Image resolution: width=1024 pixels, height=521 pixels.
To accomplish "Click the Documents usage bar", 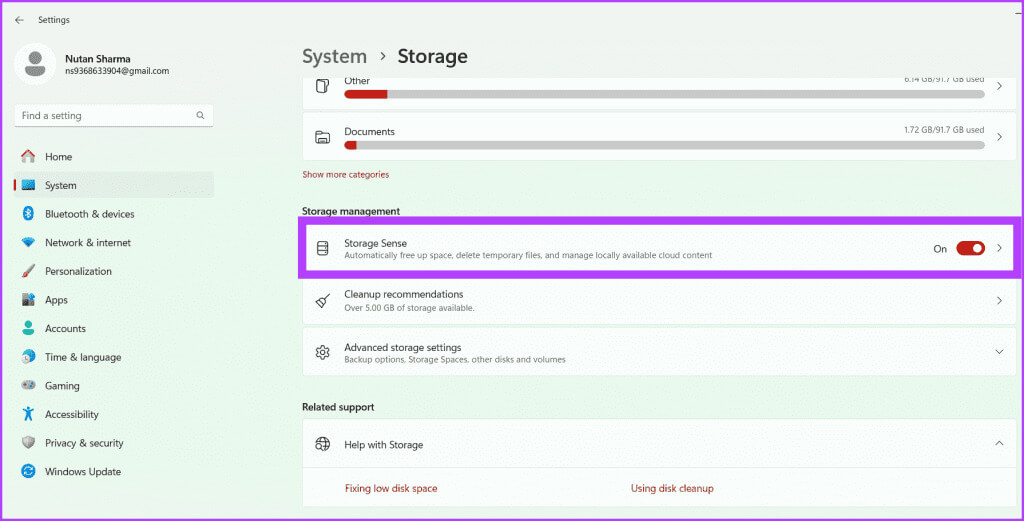I will tap(664, 145).
